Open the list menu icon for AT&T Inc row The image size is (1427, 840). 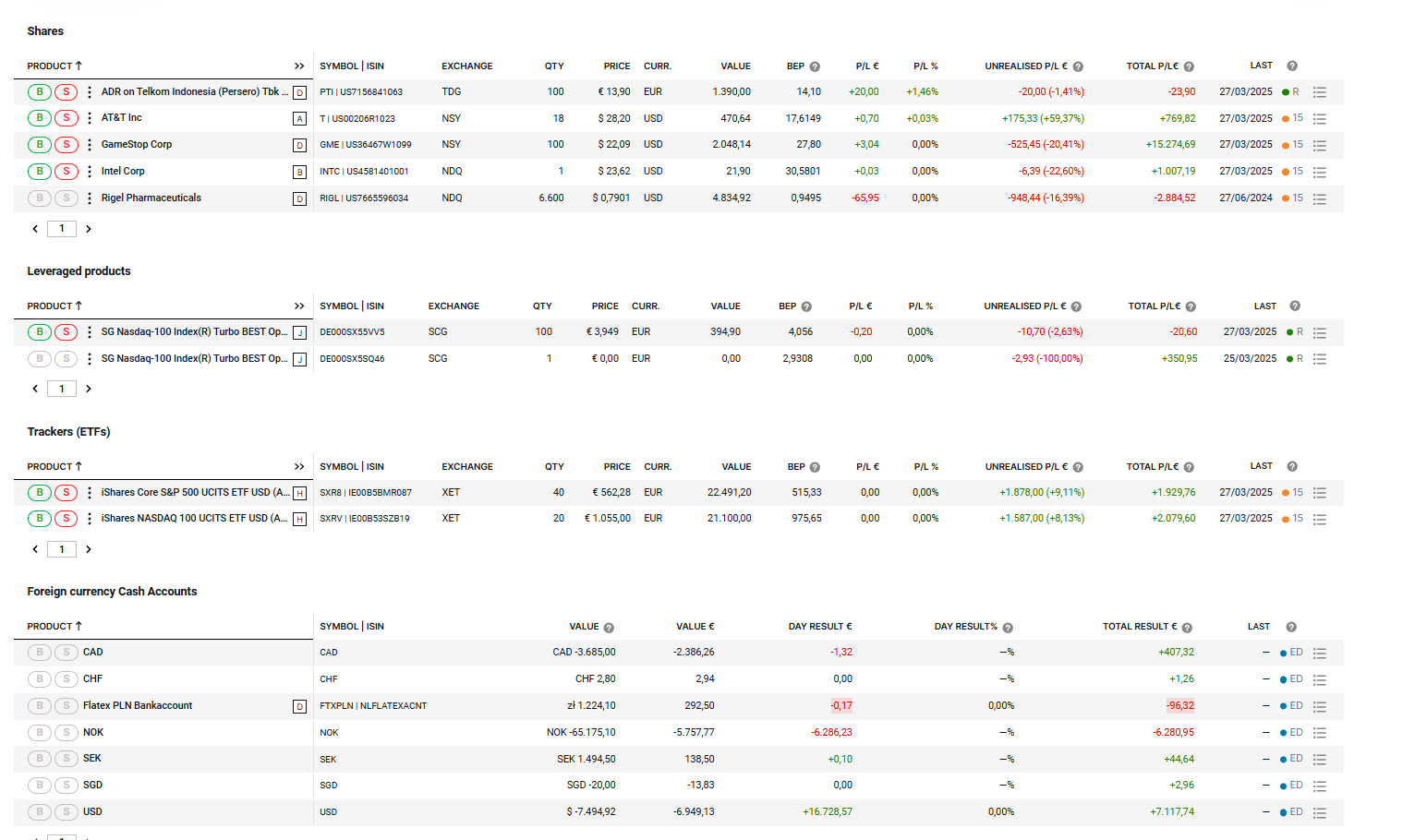[1319, 119]
